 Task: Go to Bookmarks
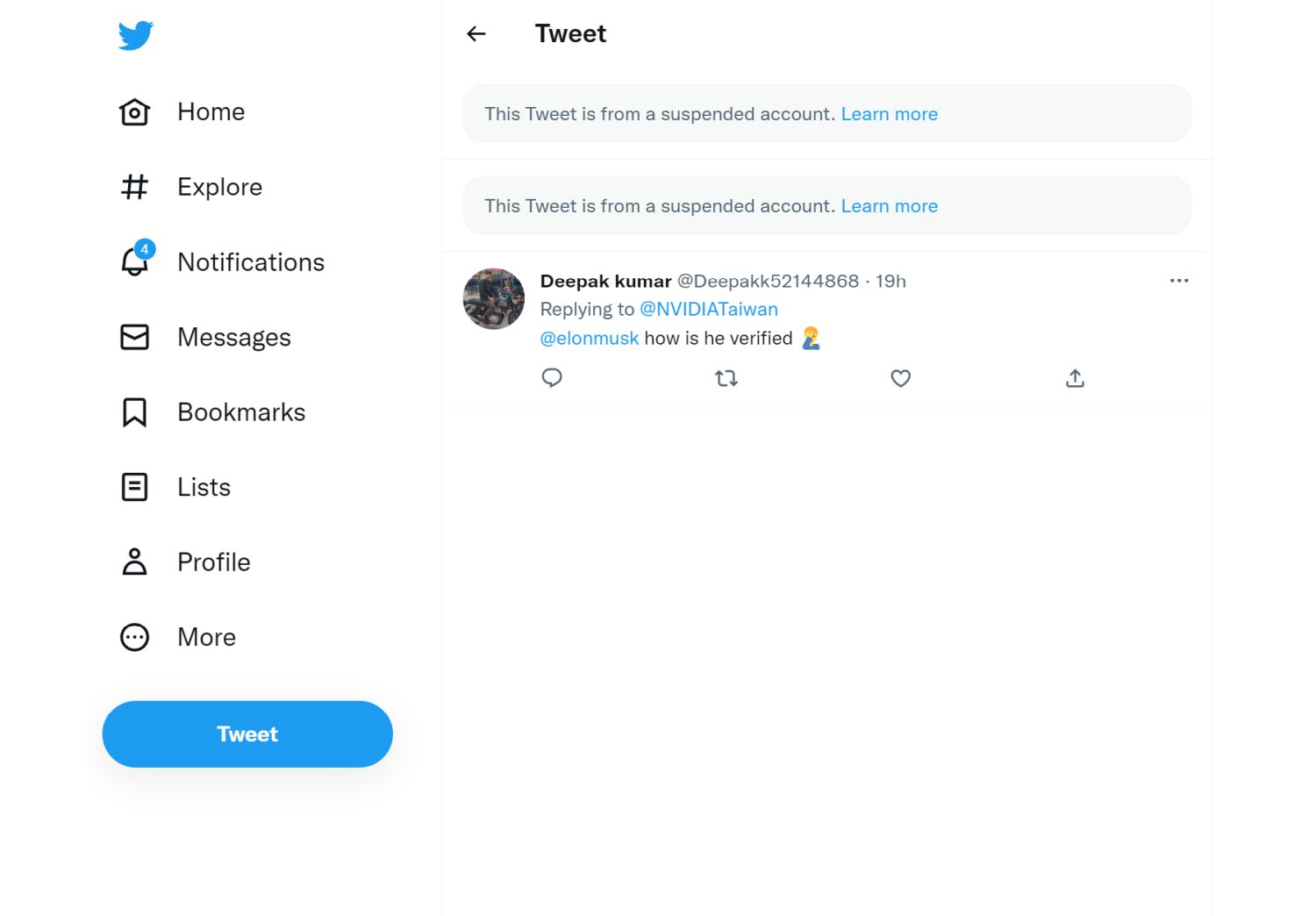(240, 412)
